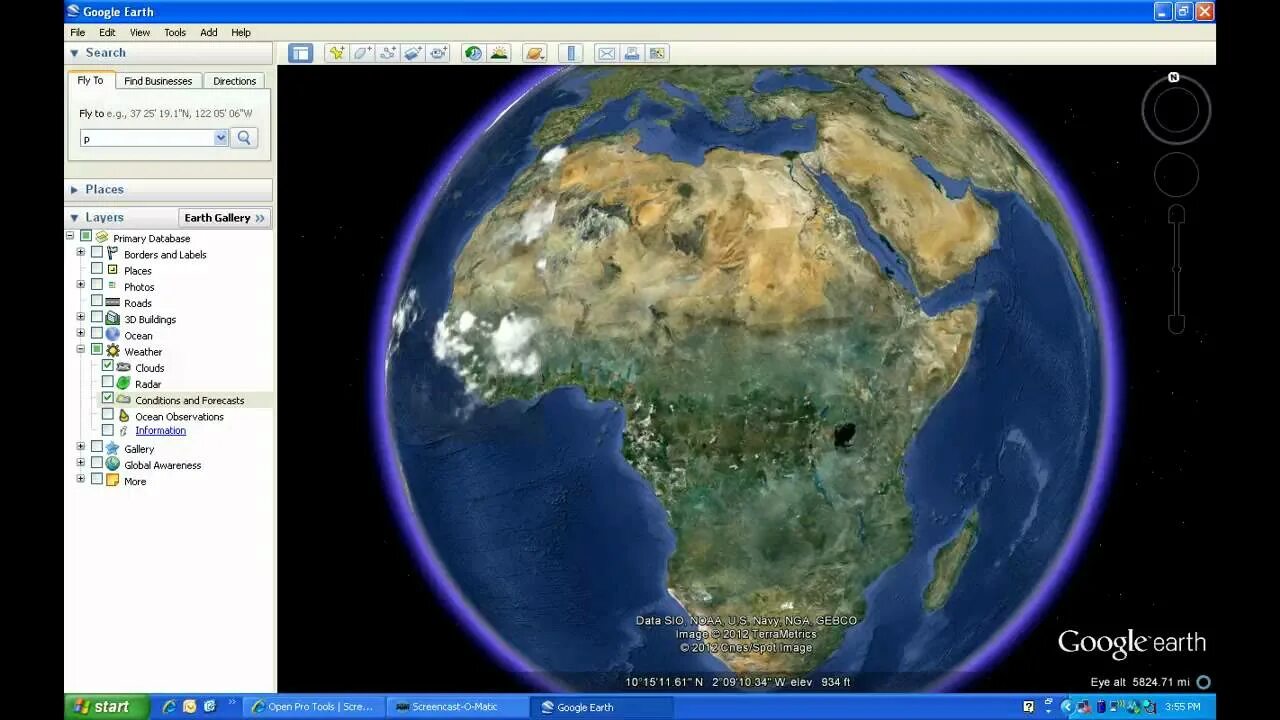Select the Fly To tab
This screenshot has height=720, width=1280.
91,80
